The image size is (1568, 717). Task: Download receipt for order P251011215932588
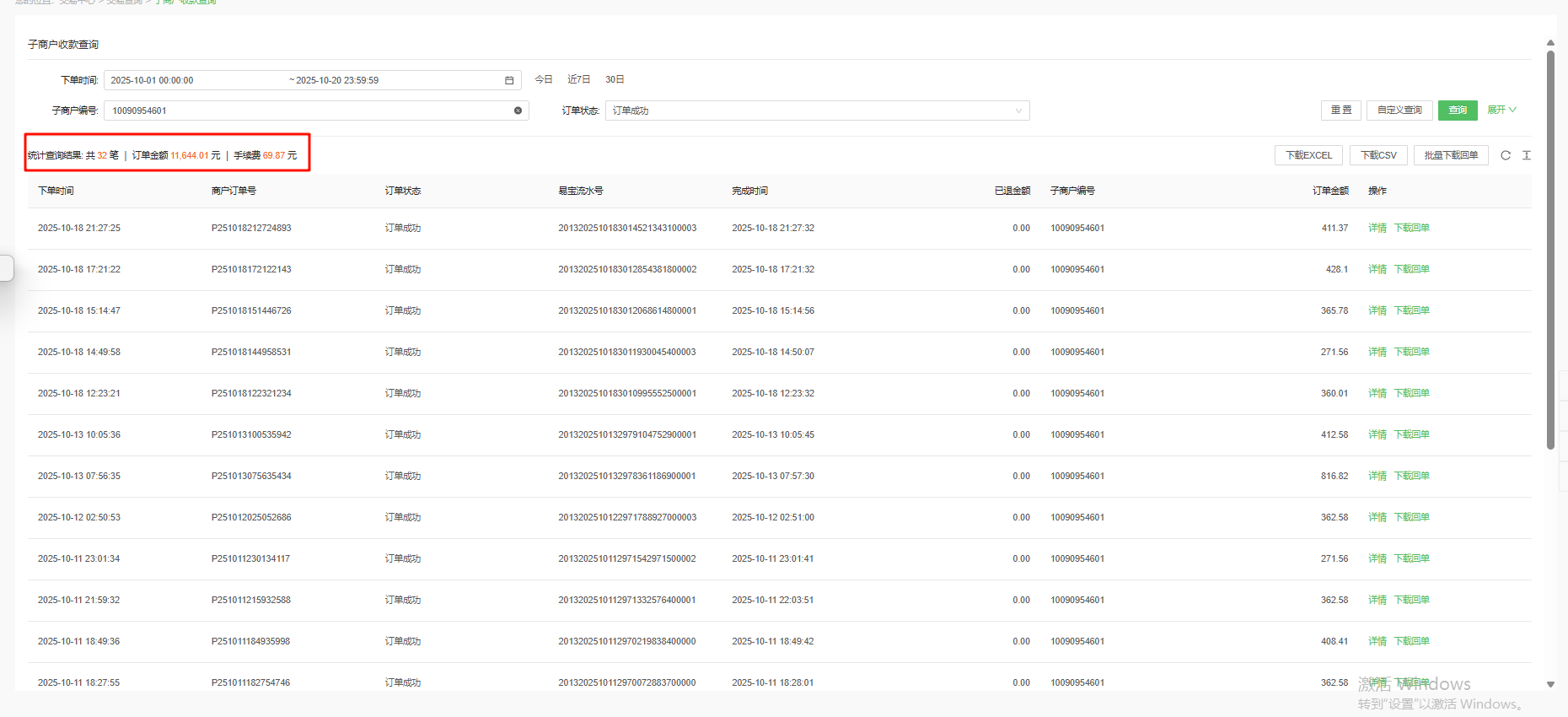coord(1411,600)
